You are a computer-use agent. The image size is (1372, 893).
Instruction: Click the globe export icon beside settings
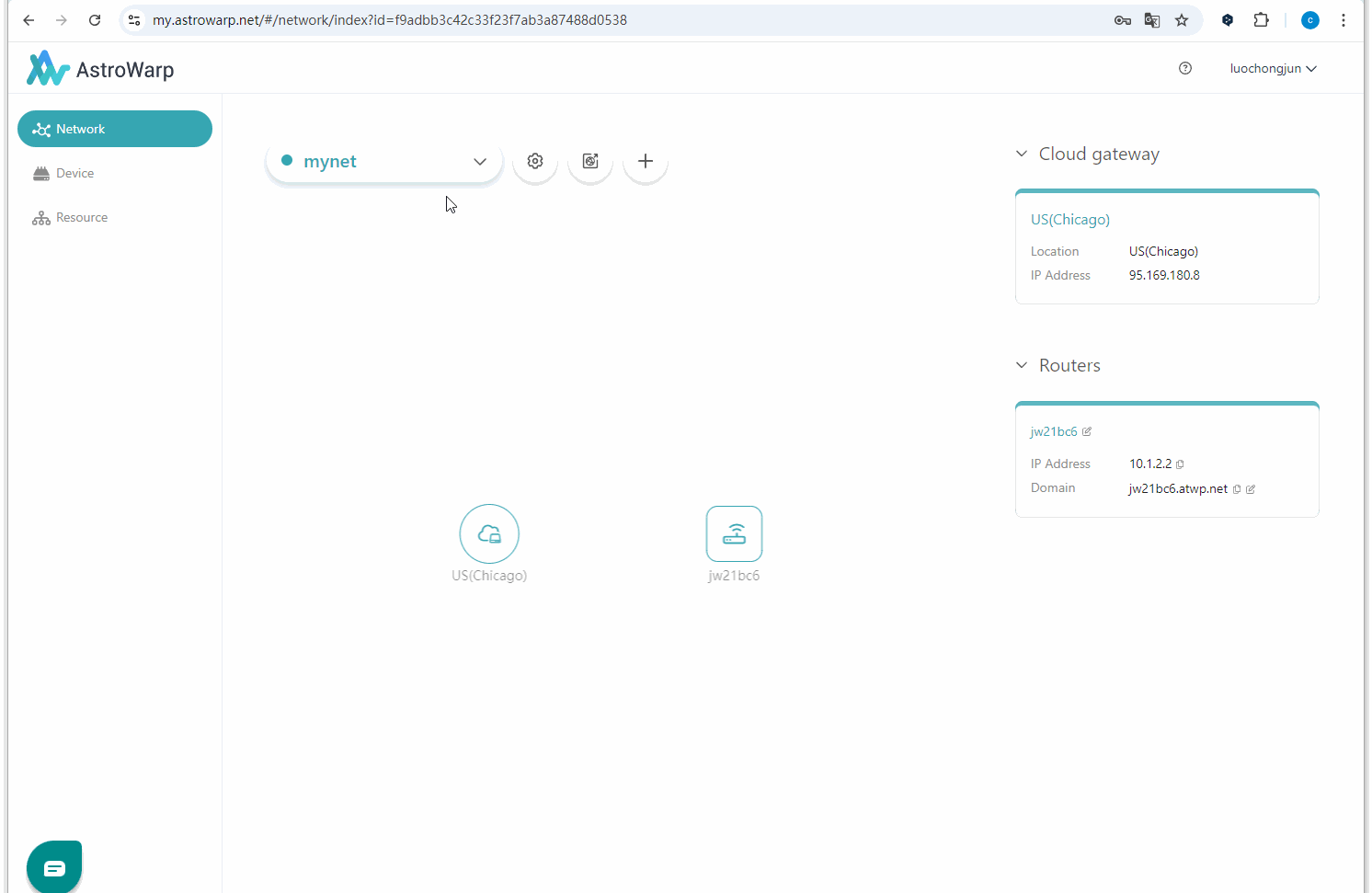tap(590, 161)
